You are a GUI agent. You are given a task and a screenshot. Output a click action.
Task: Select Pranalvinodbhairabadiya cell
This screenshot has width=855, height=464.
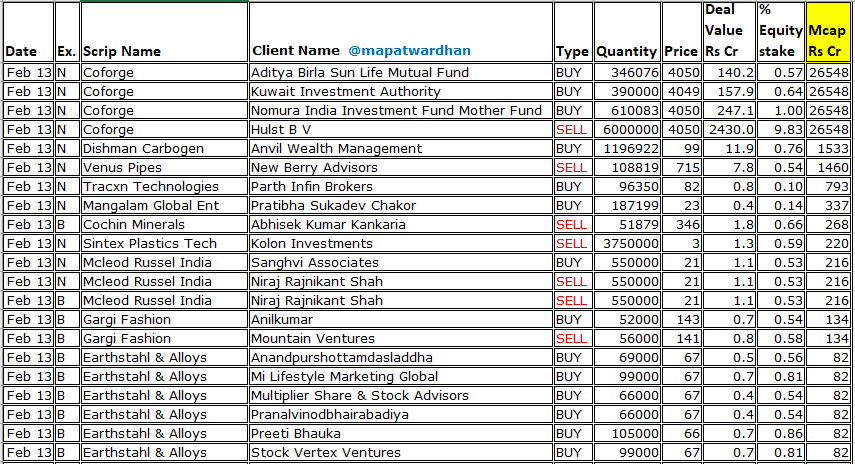[401, 415]
